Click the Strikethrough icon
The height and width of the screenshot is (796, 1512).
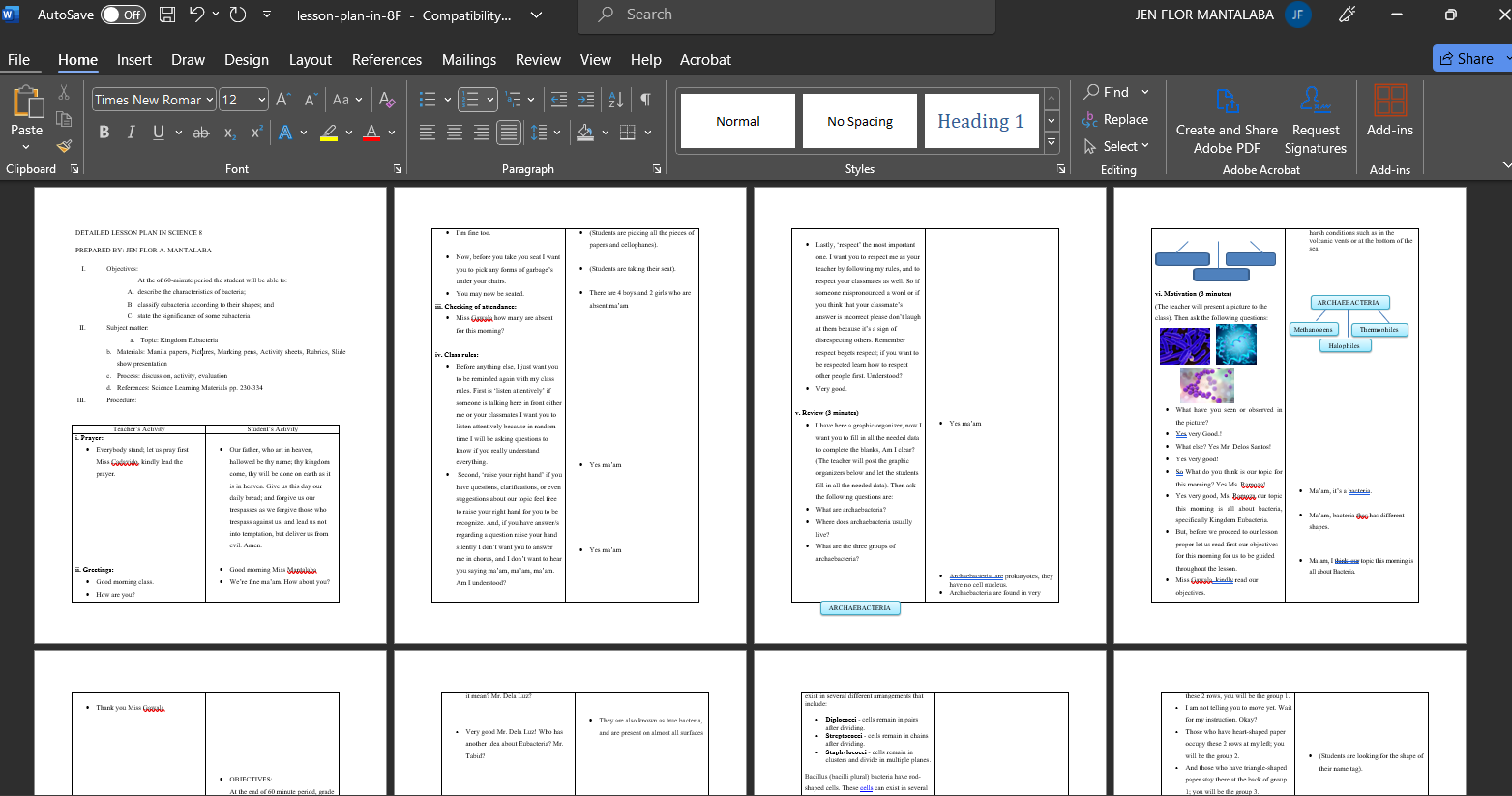coord(201,132)
